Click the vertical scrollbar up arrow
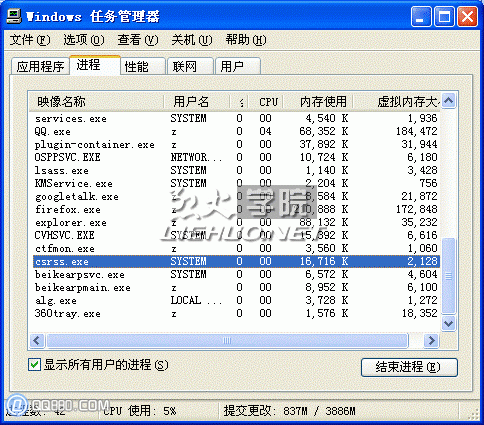484x425 pixels. 449,100
